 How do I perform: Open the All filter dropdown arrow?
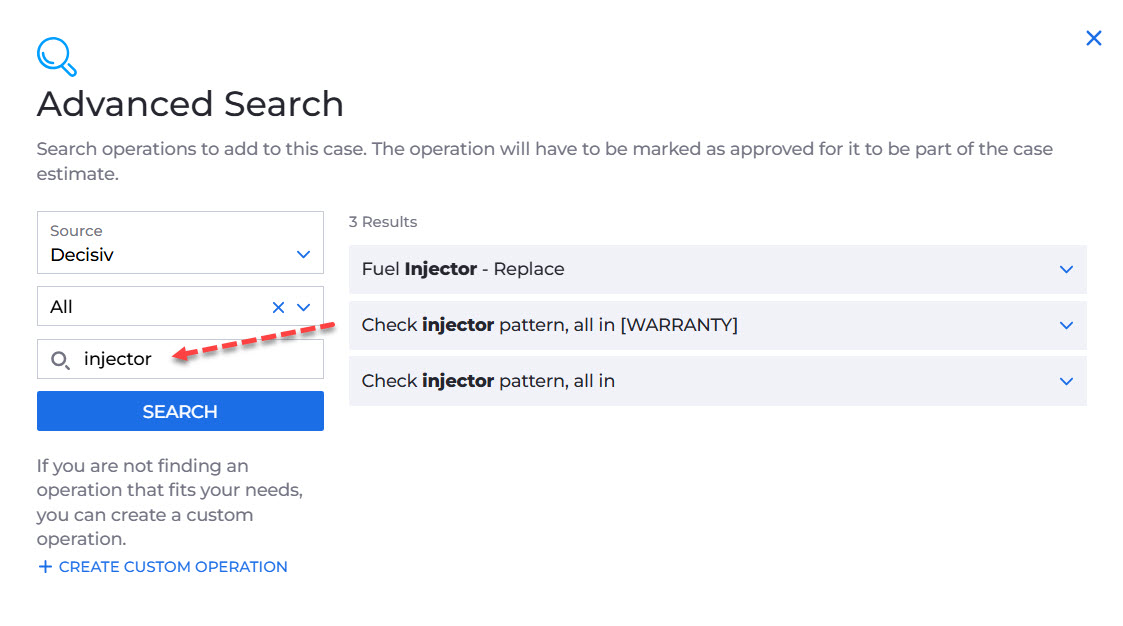tap(304, 307)
